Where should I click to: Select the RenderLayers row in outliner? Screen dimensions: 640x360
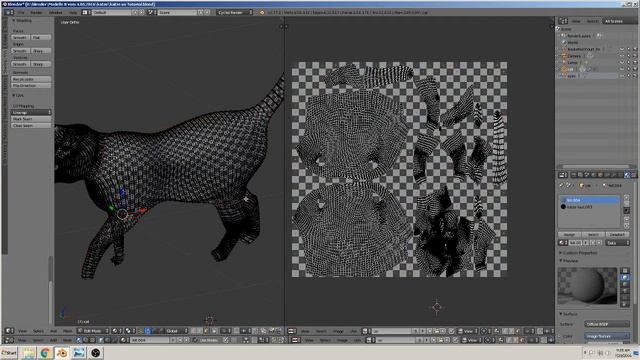(578, 36)
